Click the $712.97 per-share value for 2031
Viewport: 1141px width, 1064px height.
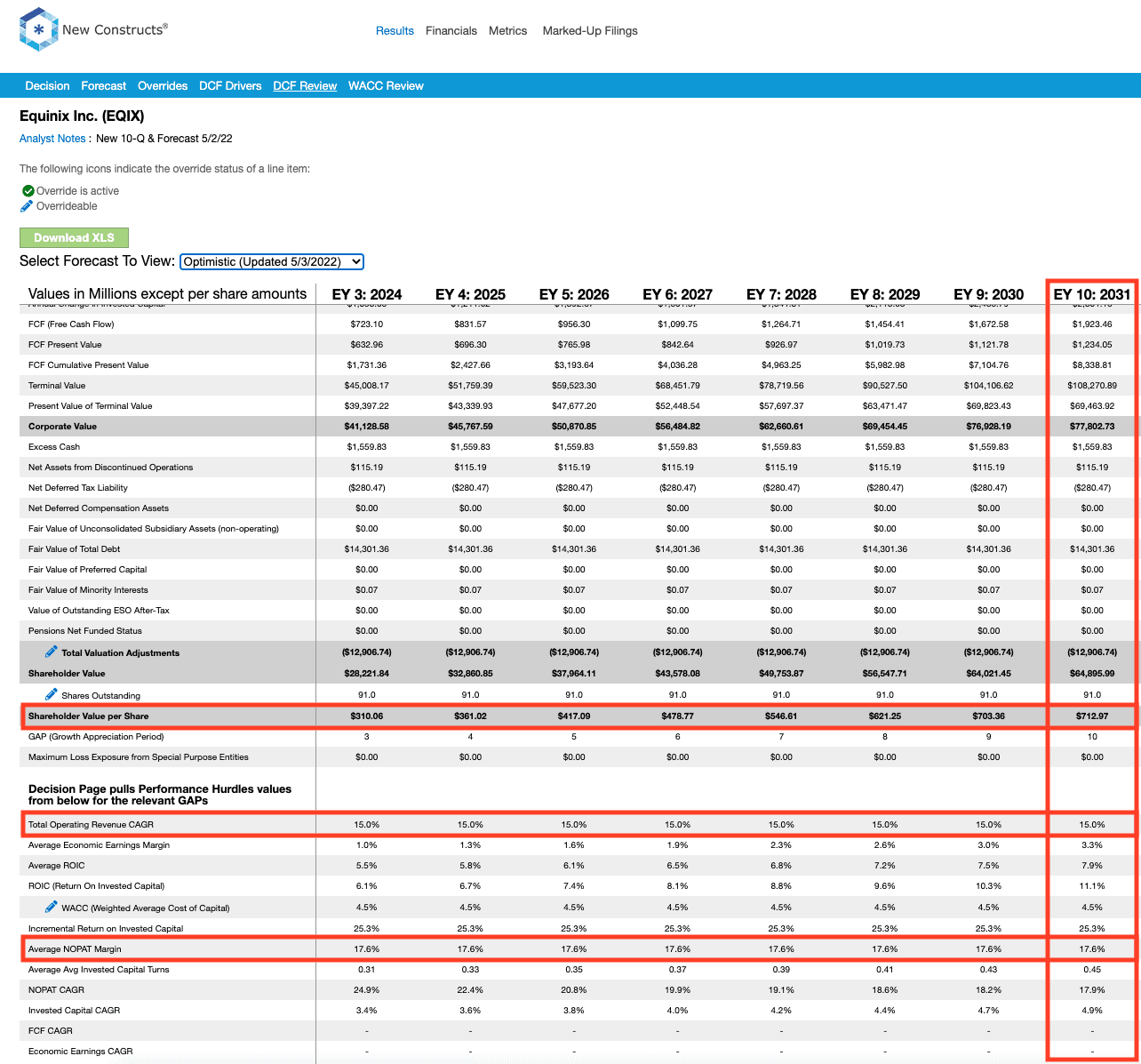coord(1092,716)
